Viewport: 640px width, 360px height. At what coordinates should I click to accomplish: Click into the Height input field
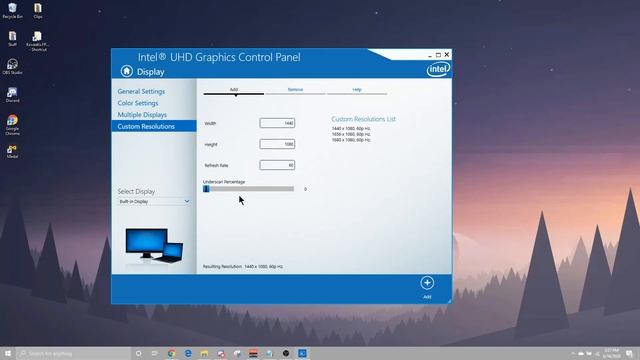(277, 144)
